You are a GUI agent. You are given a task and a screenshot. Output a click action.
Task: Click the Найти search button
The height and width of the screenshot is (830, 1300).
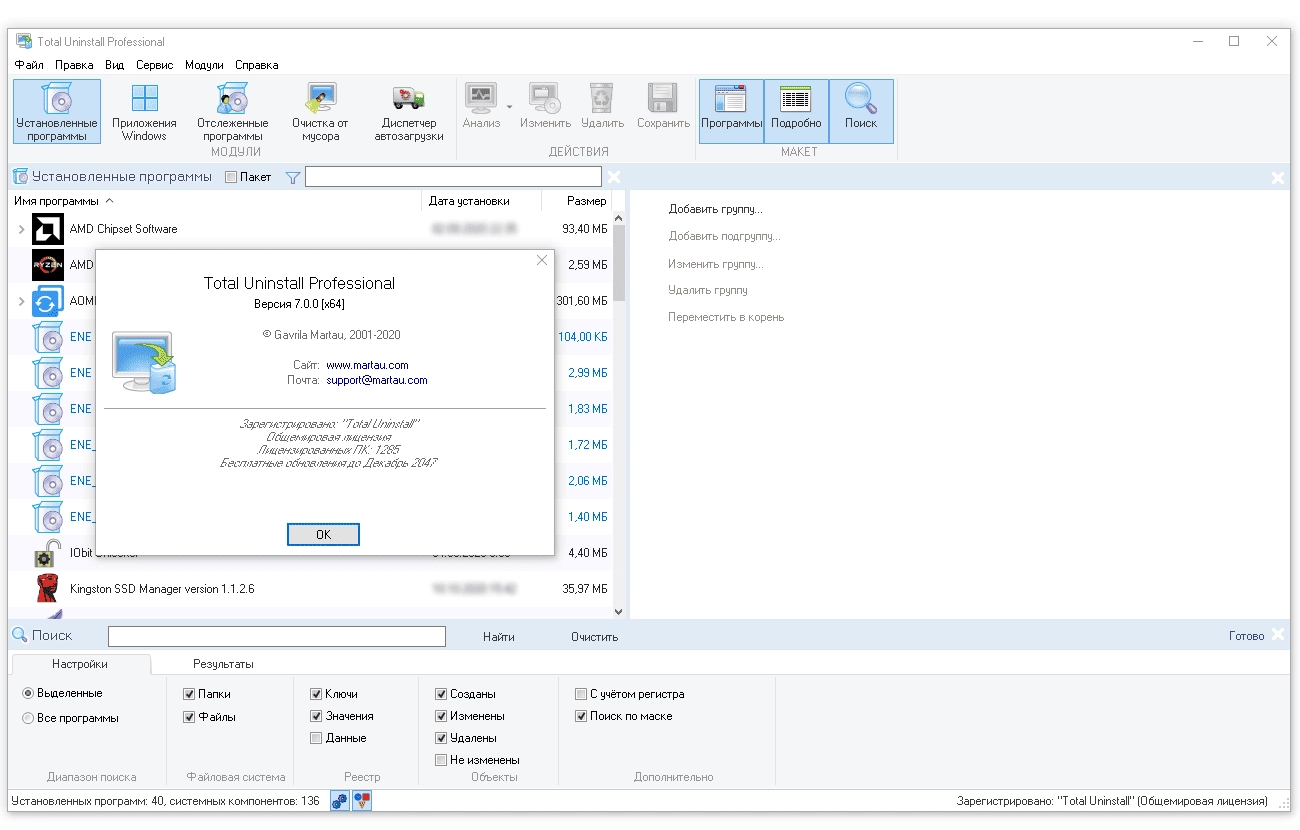(498, 637)
